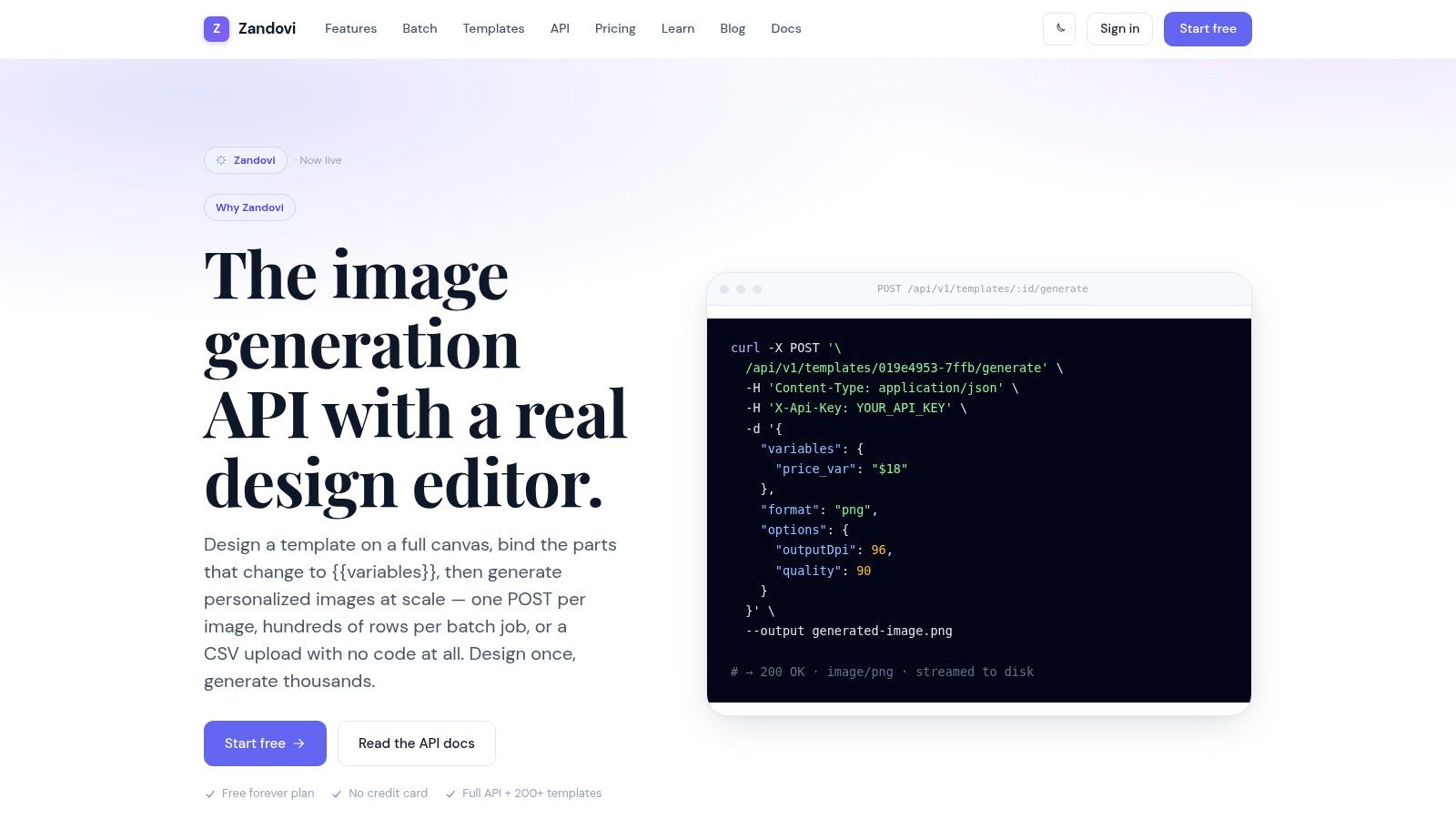The width and height of the screenshot is (1456, 819).
Task: Click the 'Content-Type: application/json' line
Action: 882,388
